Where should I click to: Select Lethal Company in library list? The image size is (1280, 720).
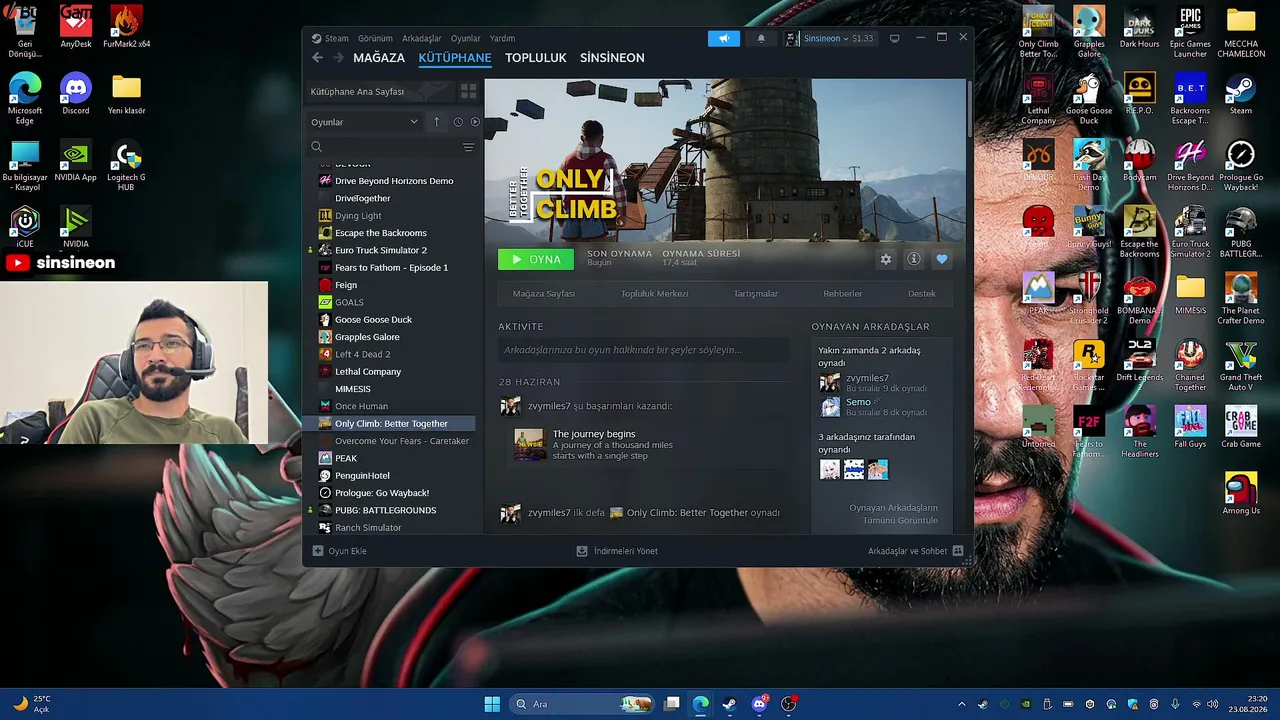(x=368, y=372)
